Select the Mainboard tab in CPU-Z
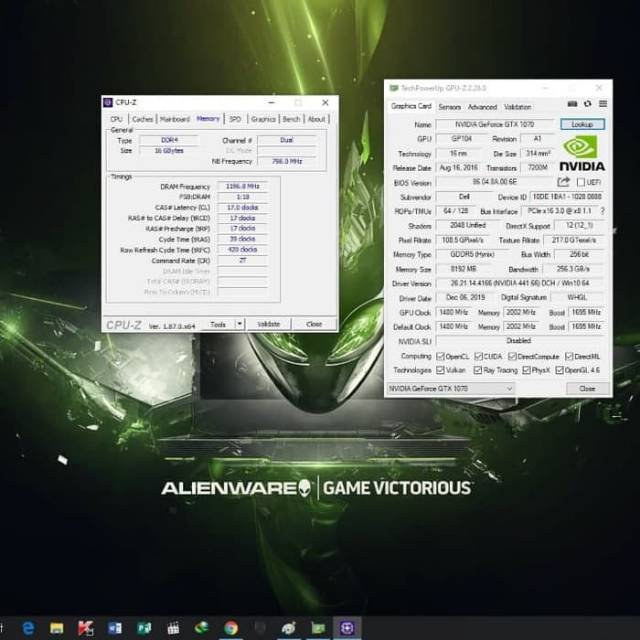Image resolution: width=640 pixels, height=640 pixels. (x=174, y=119)
